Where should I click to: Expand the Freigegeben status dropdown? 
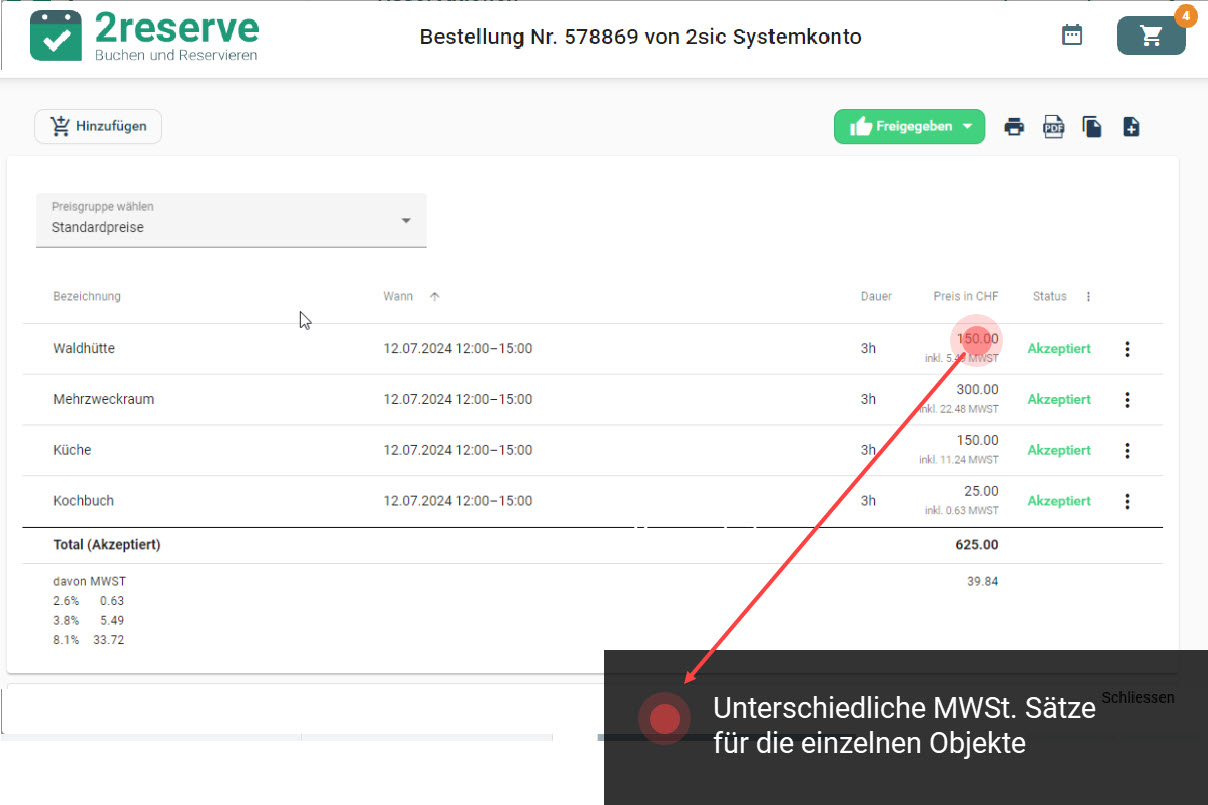coord(965,126)
